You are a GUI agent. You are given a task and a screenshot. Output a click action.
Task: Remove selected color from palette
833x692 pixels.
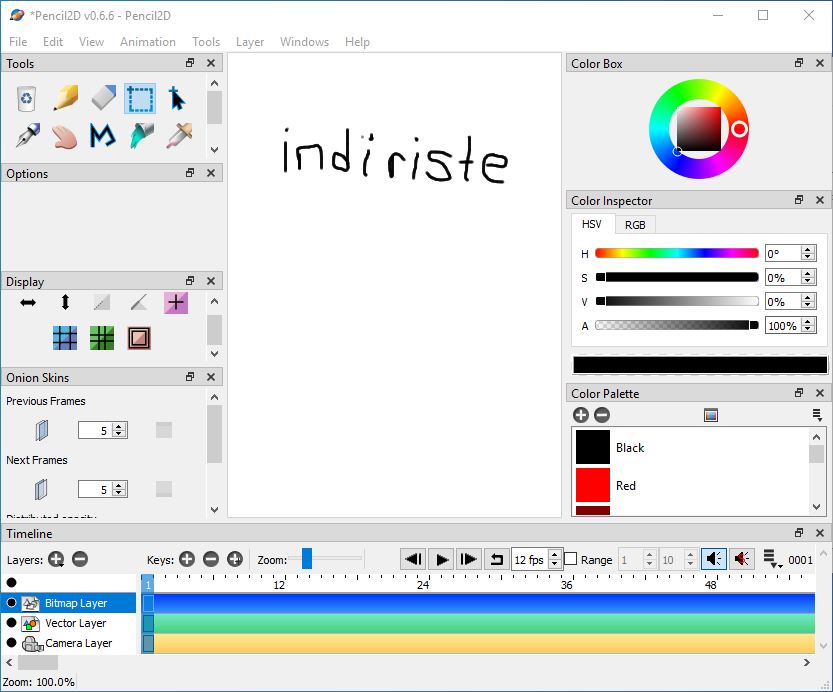(x=602, y=415)
